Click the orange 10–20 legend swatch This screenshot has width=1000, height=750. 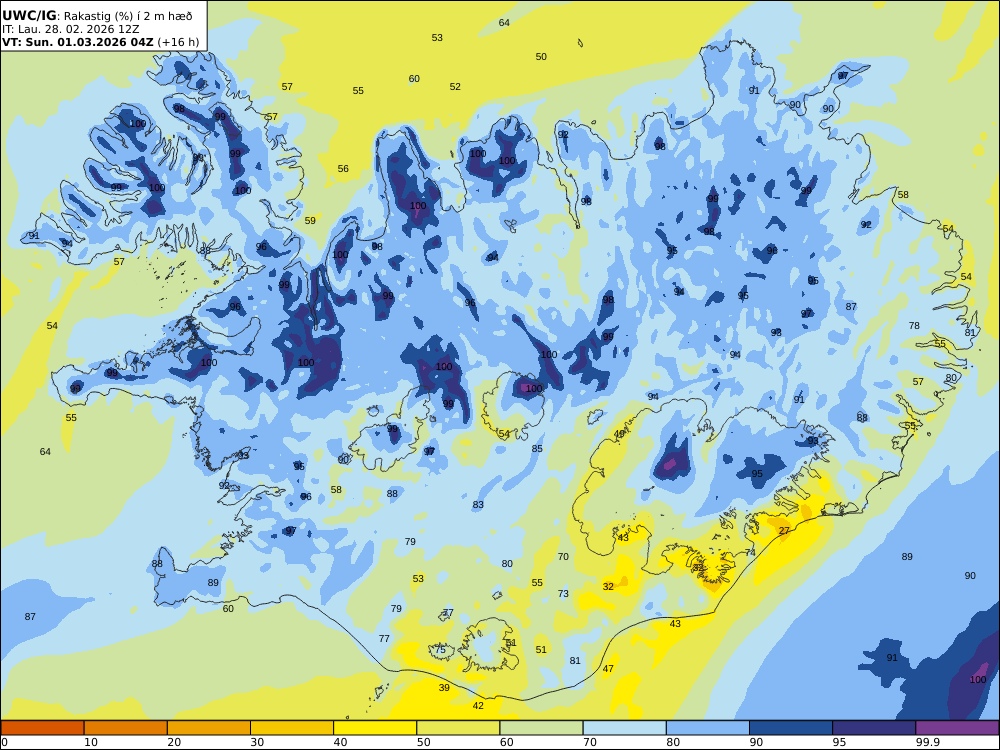point(126,728)
